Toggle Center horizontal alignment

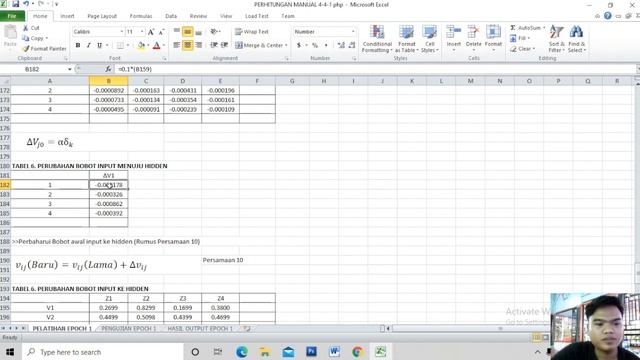tap(187, 45)
